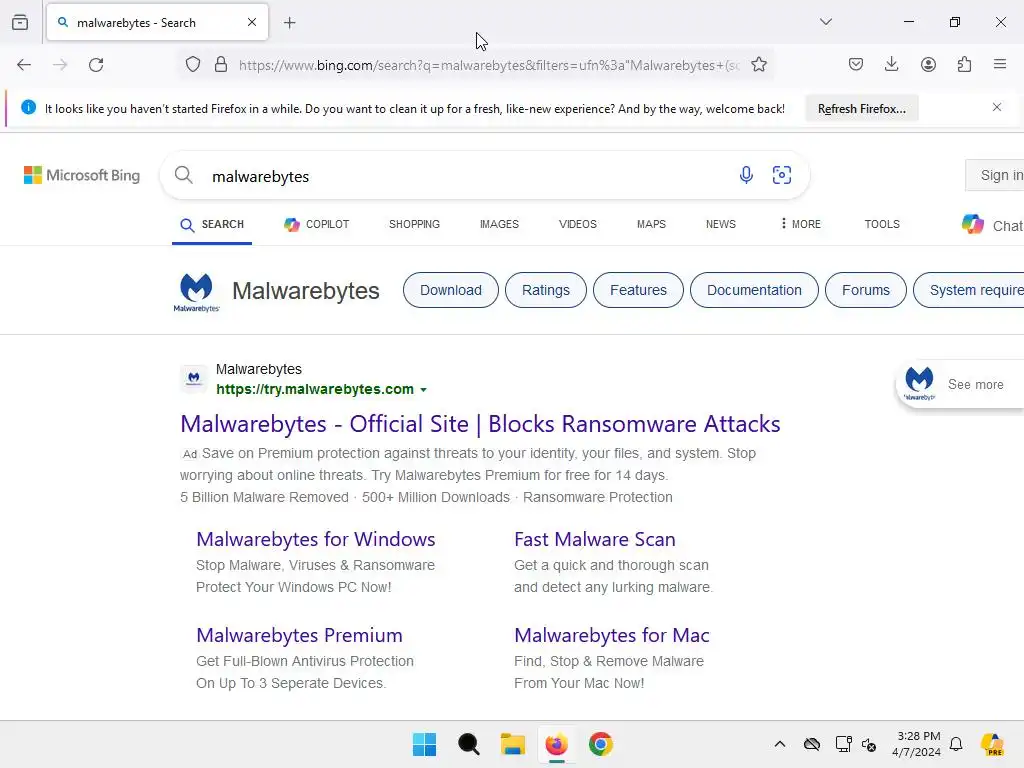The height and width of the screenshot is (768, 1024).
Task: Click the Sign in button
Action: (x=996, y=175)
